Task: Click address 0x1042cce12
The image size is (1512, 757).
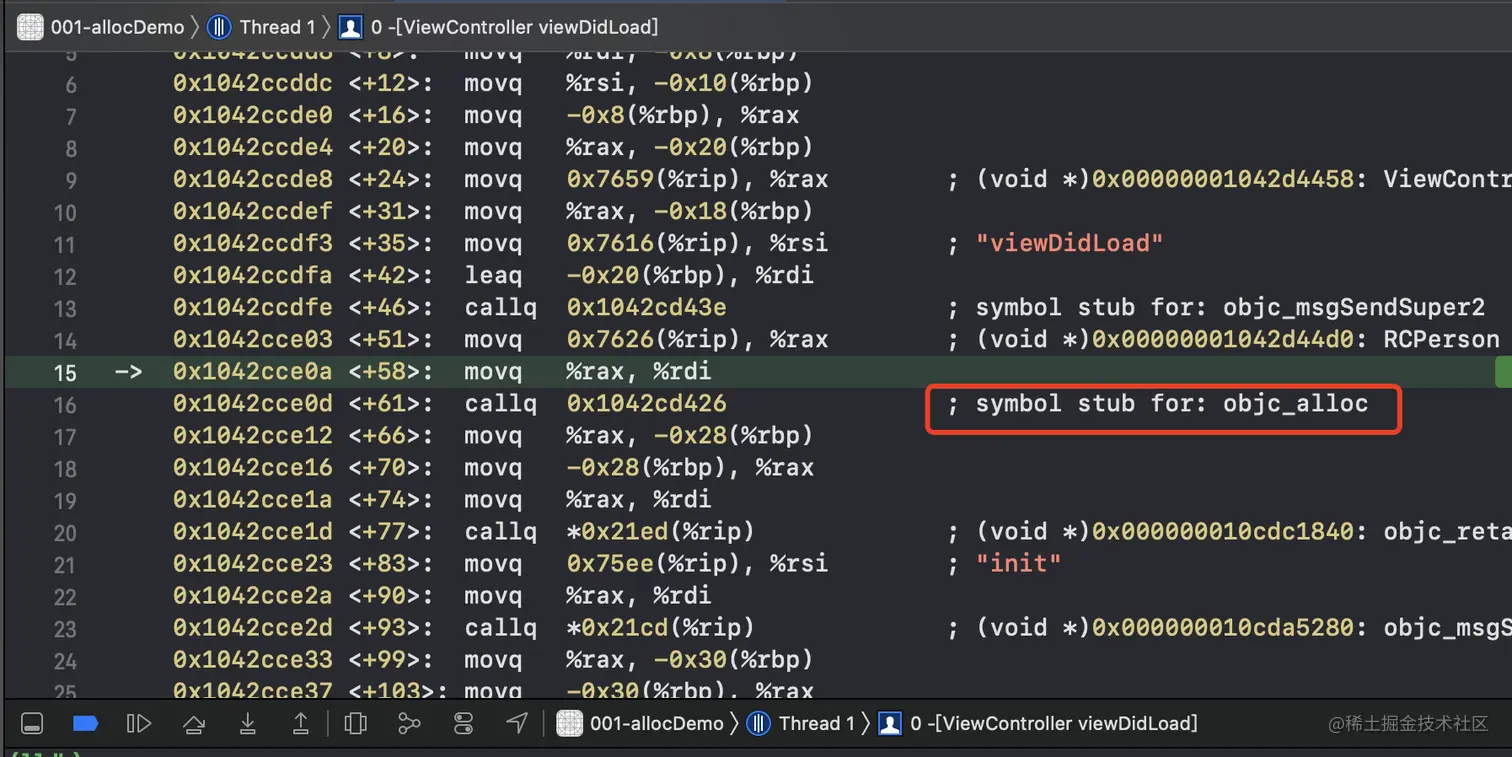Action: click(x=253, y=436)
